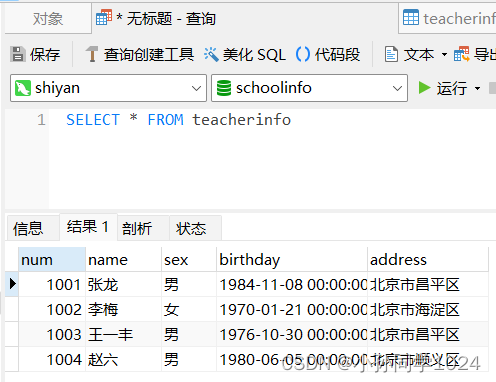The image size is (496, 382).
Task: Select cell 1004 in num column
Action: click(x=52, y=360)
